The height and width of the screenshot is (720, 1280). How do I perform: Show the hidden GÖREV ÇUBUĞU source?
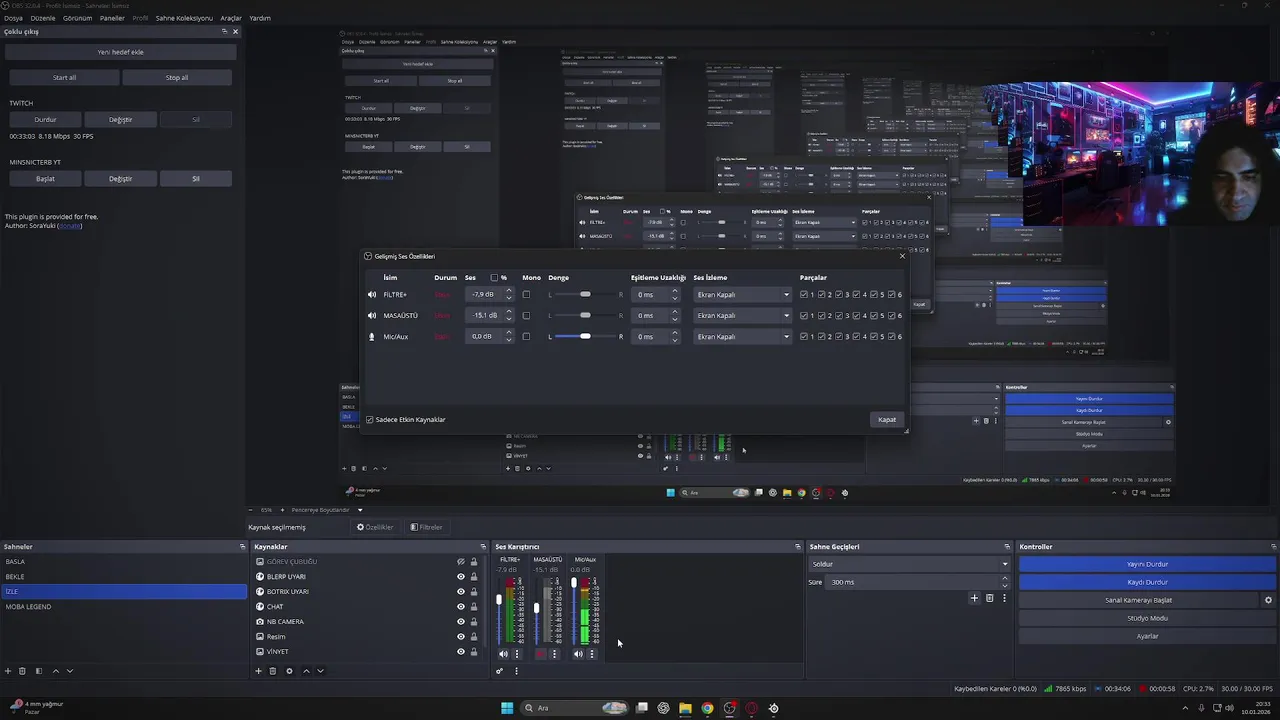click(x=461, y=562)
